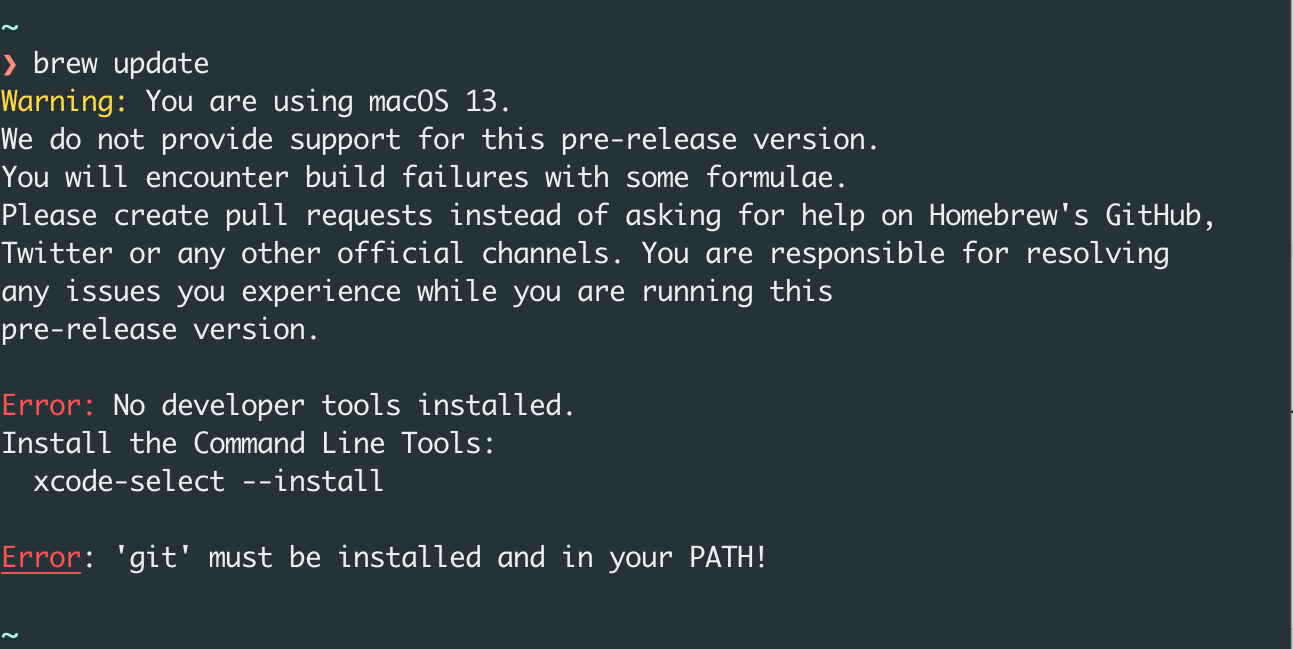Click the "brew update" command text

(121, 64)
